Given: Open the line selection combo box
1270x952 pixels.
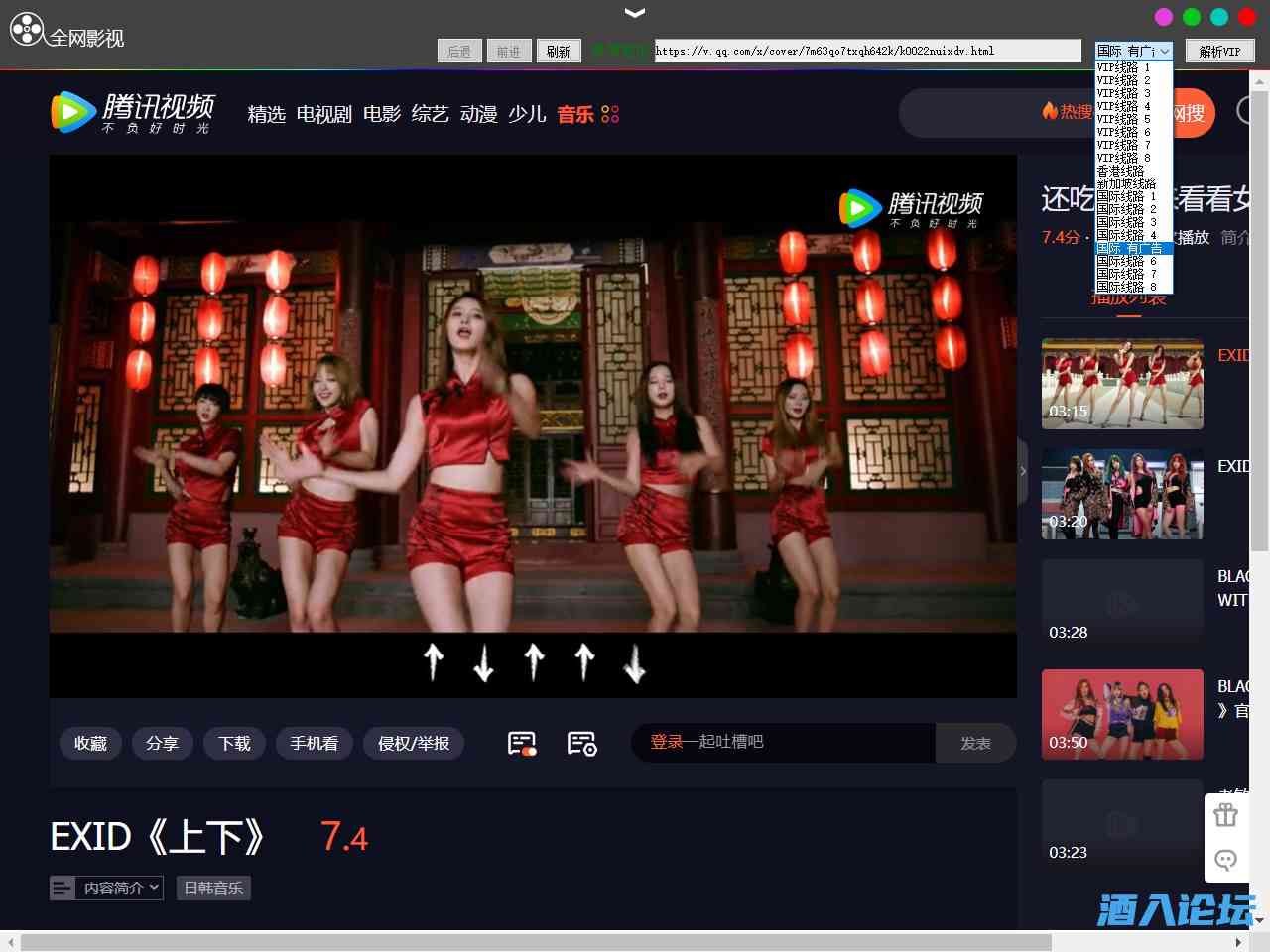Looking at the screenshot, I should 1133,51.
